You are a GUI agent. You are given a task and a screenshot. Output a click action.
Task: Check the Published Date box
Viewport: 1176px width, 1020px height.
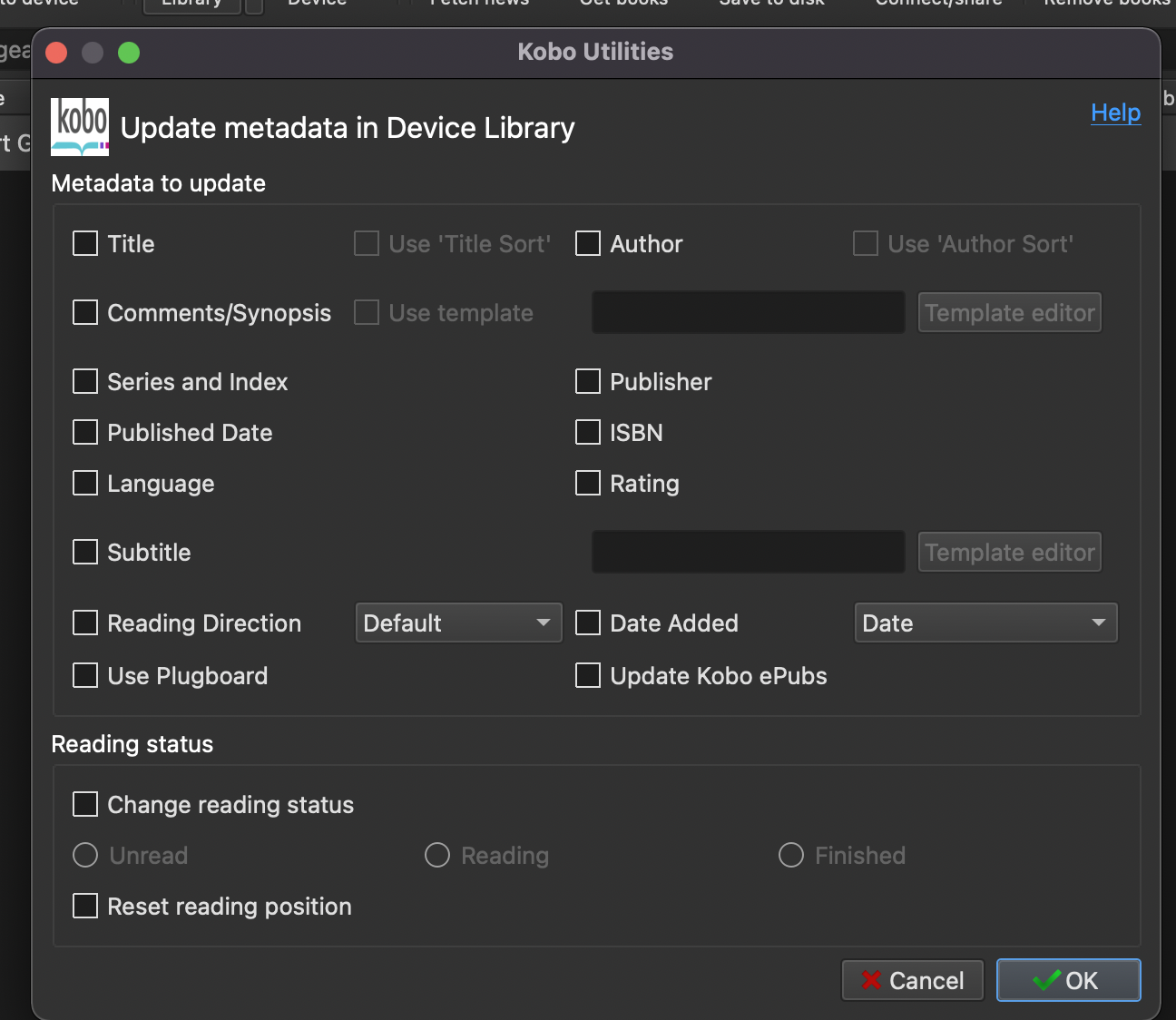[x=85, y=433]
